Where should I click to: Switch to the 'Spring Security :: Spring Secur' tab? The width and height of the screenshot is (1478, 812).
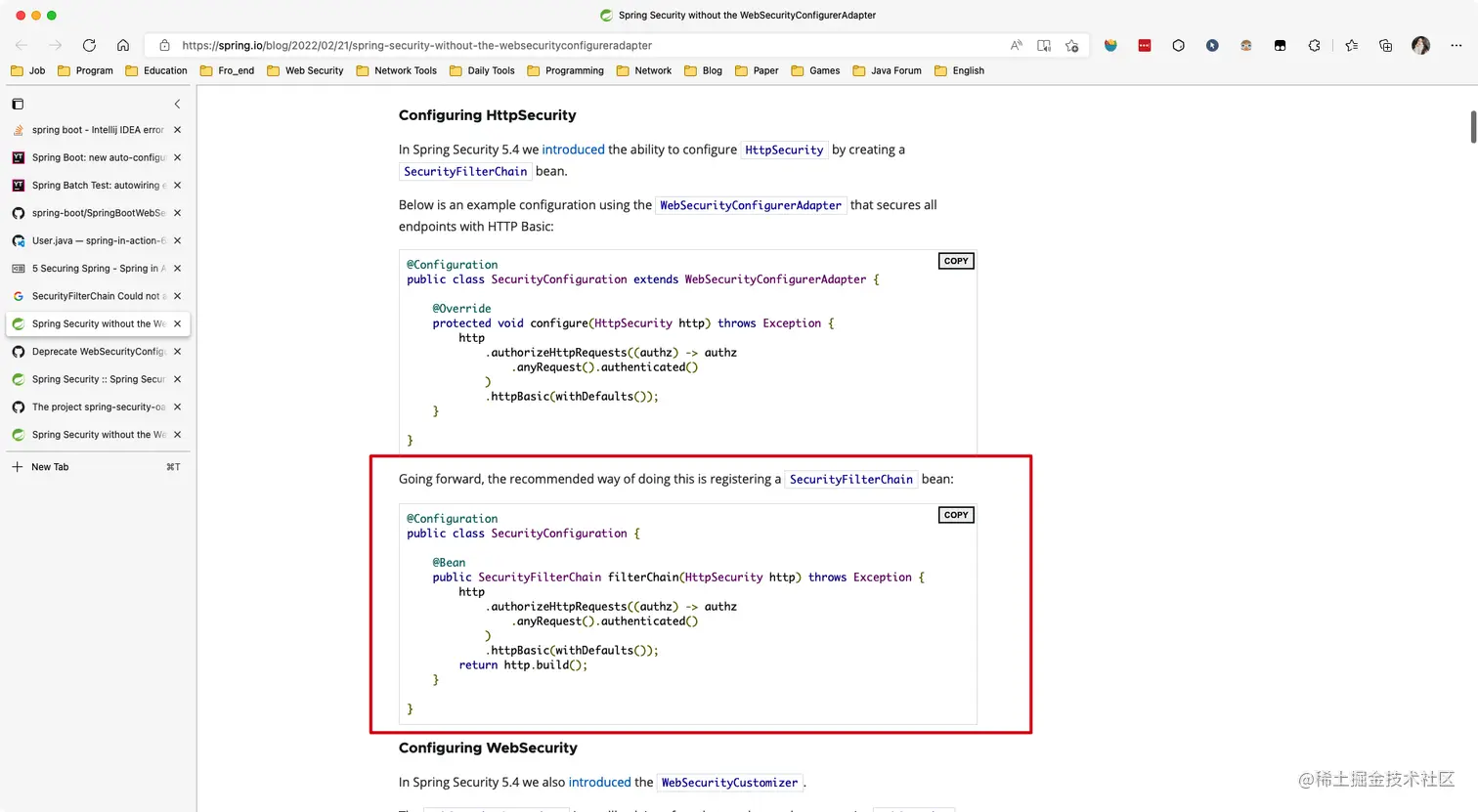click(98, 379)
